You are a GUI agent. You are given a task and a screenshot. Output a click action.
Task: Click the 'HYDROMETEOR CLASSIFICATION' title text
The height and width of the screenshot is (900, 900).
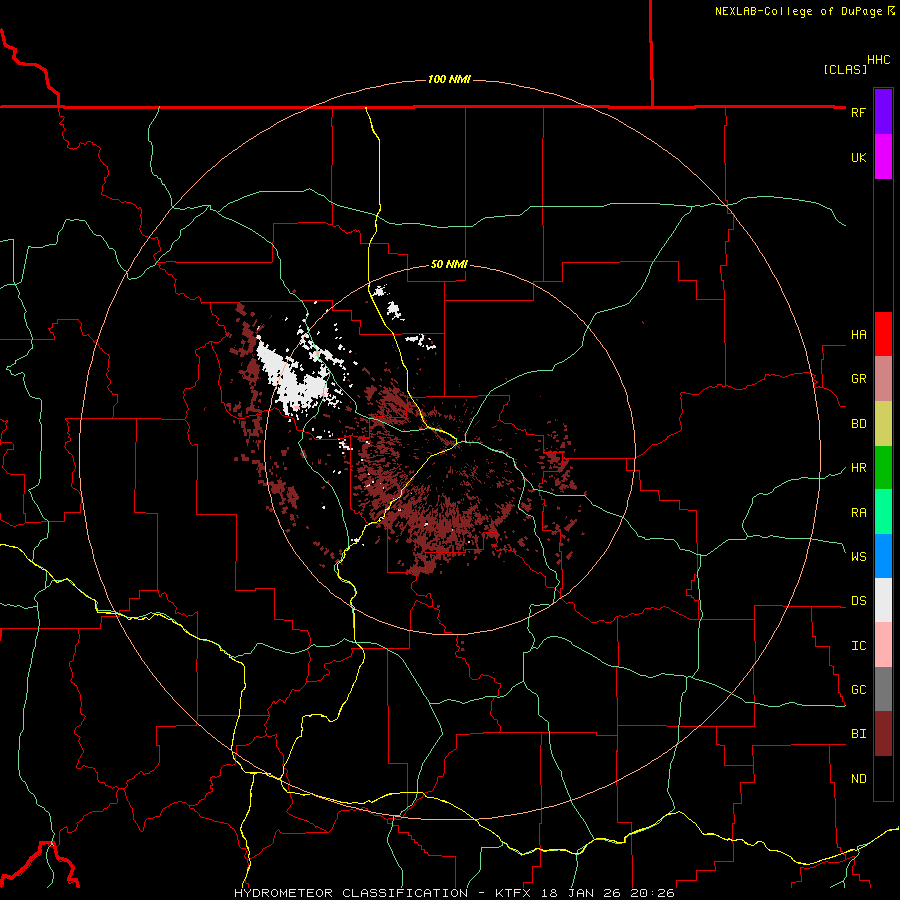pyautogui.click(x=351, y=893)
